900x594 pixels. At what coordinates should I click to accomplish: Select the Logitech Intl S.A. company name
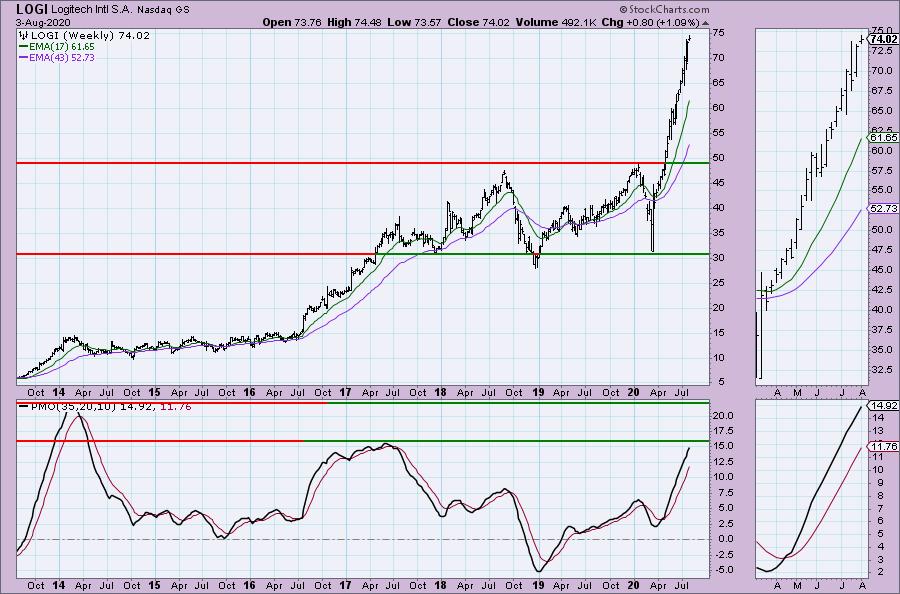[92, 10]
